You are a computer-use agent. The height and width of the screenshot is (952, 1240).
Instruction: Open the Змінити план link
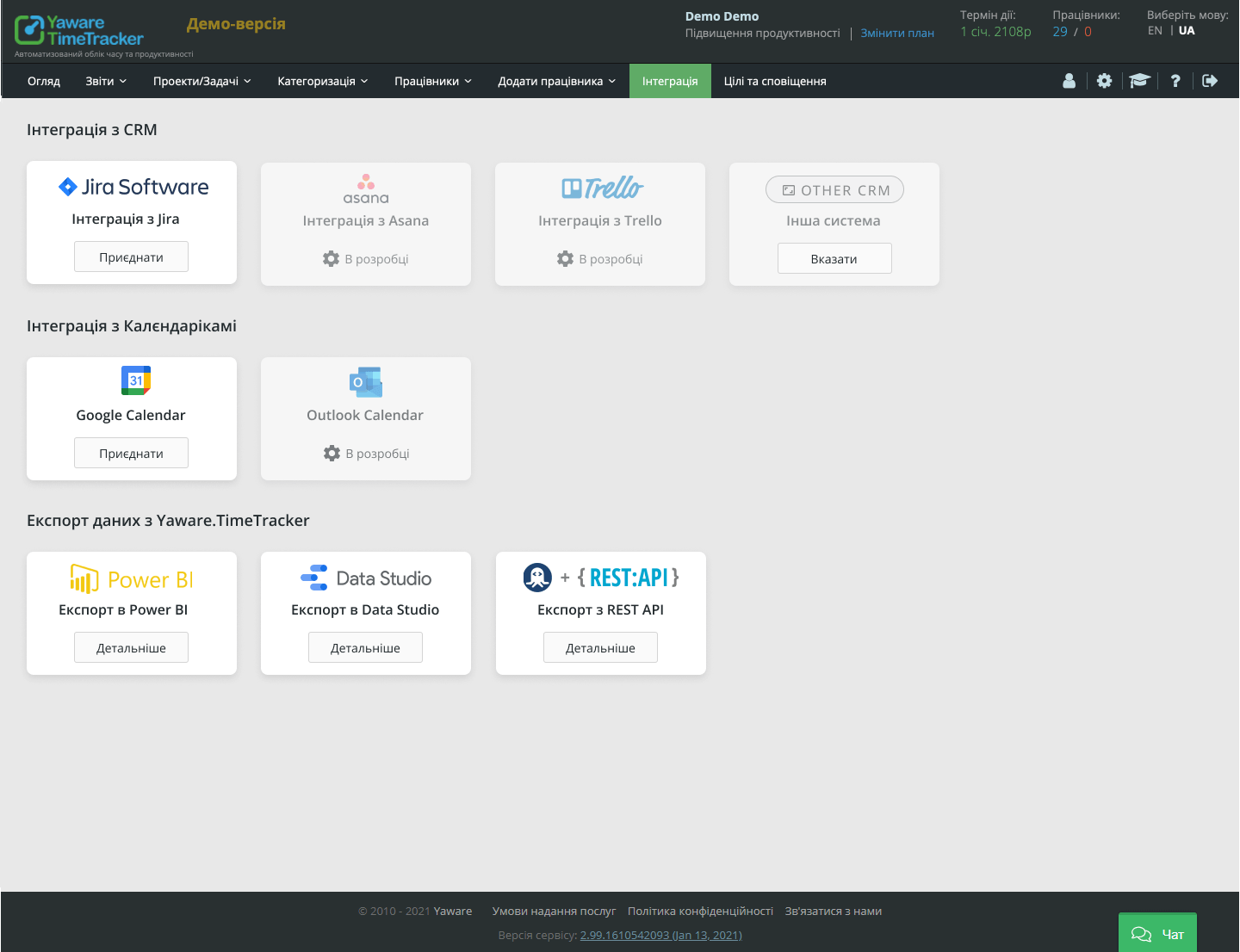pos(897,32)
